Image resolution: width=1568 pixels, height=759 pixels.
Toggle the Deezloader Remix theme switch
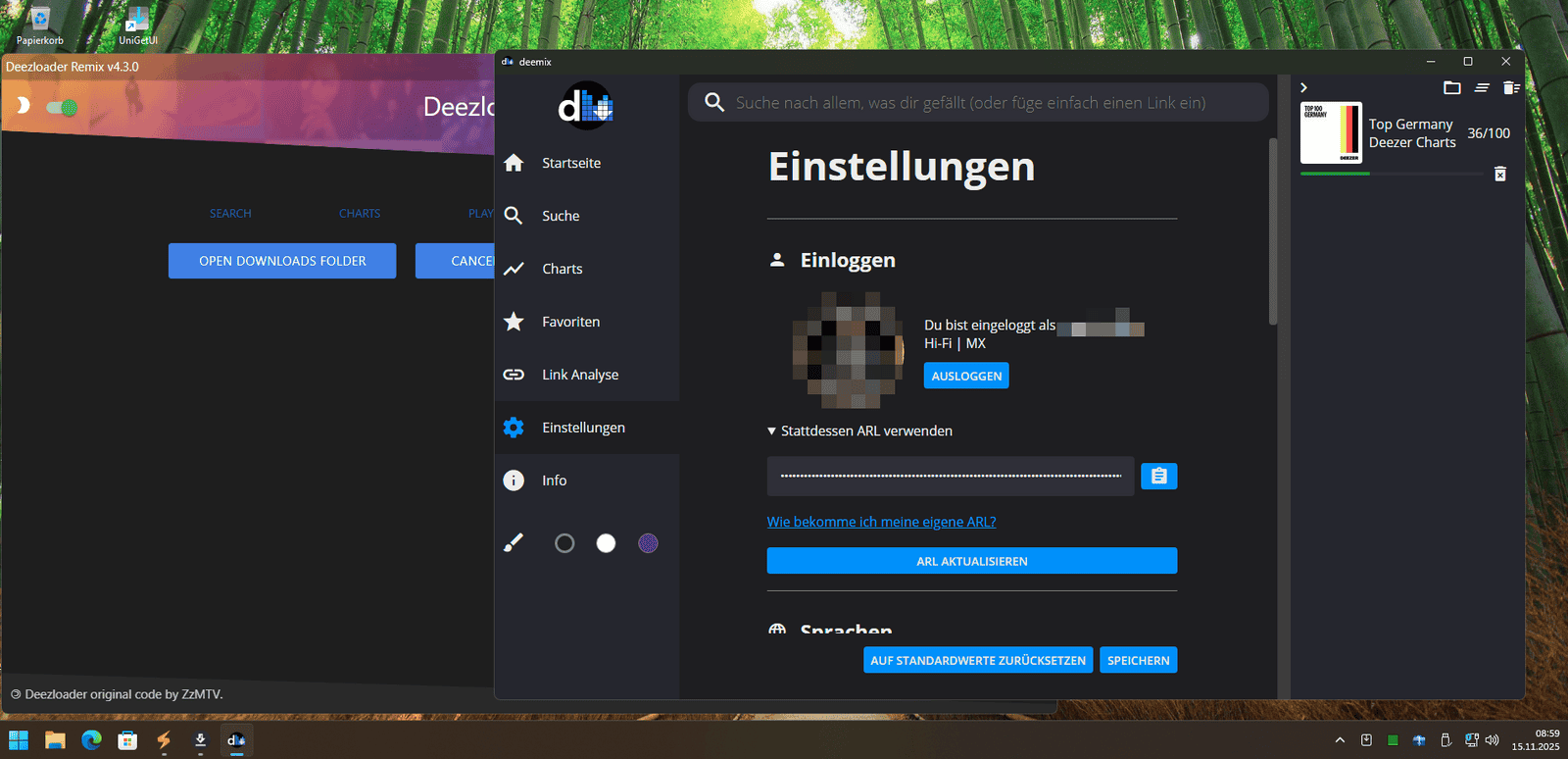[62, 107]
